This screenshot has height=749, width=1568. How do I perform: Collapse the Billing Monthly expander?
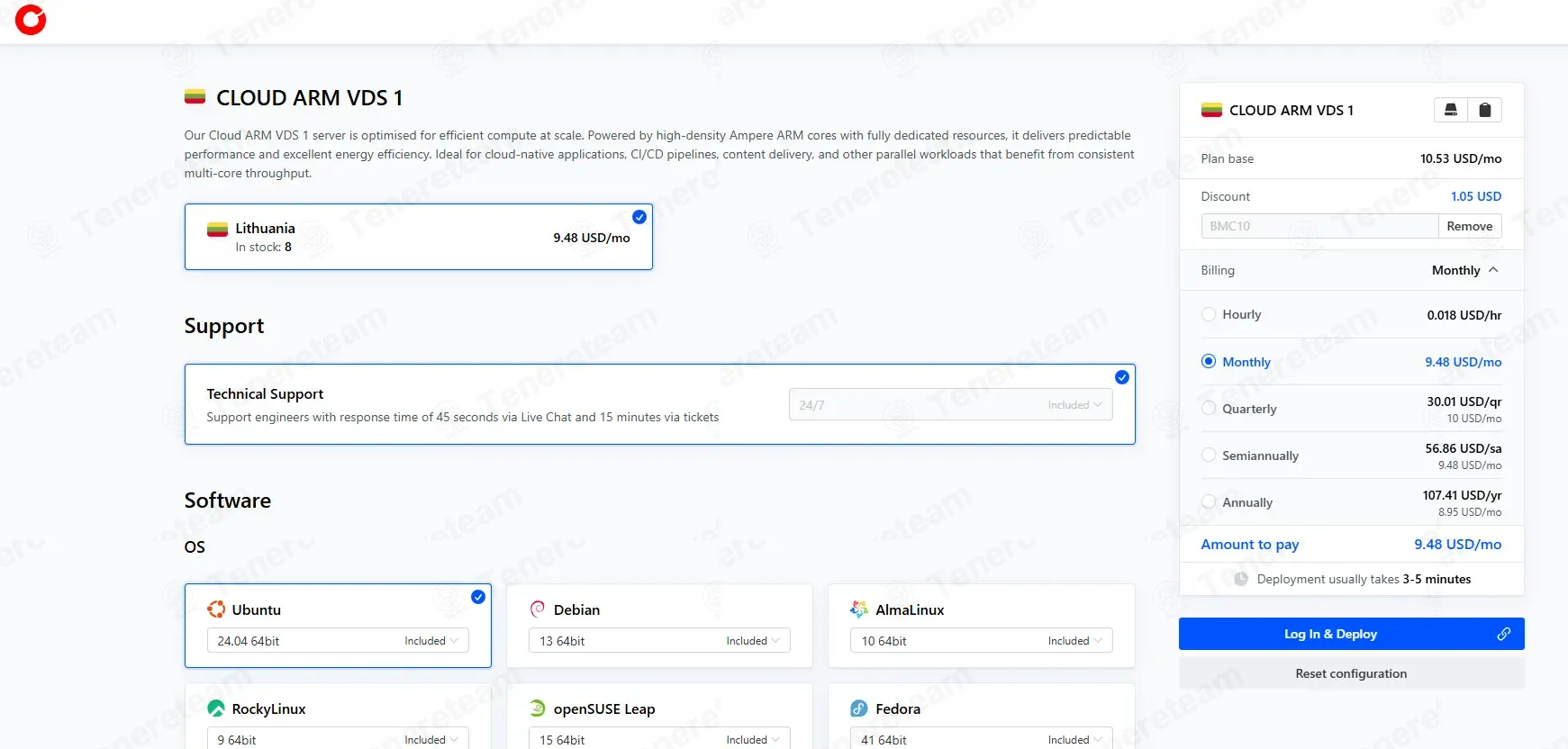[1465, 270]
